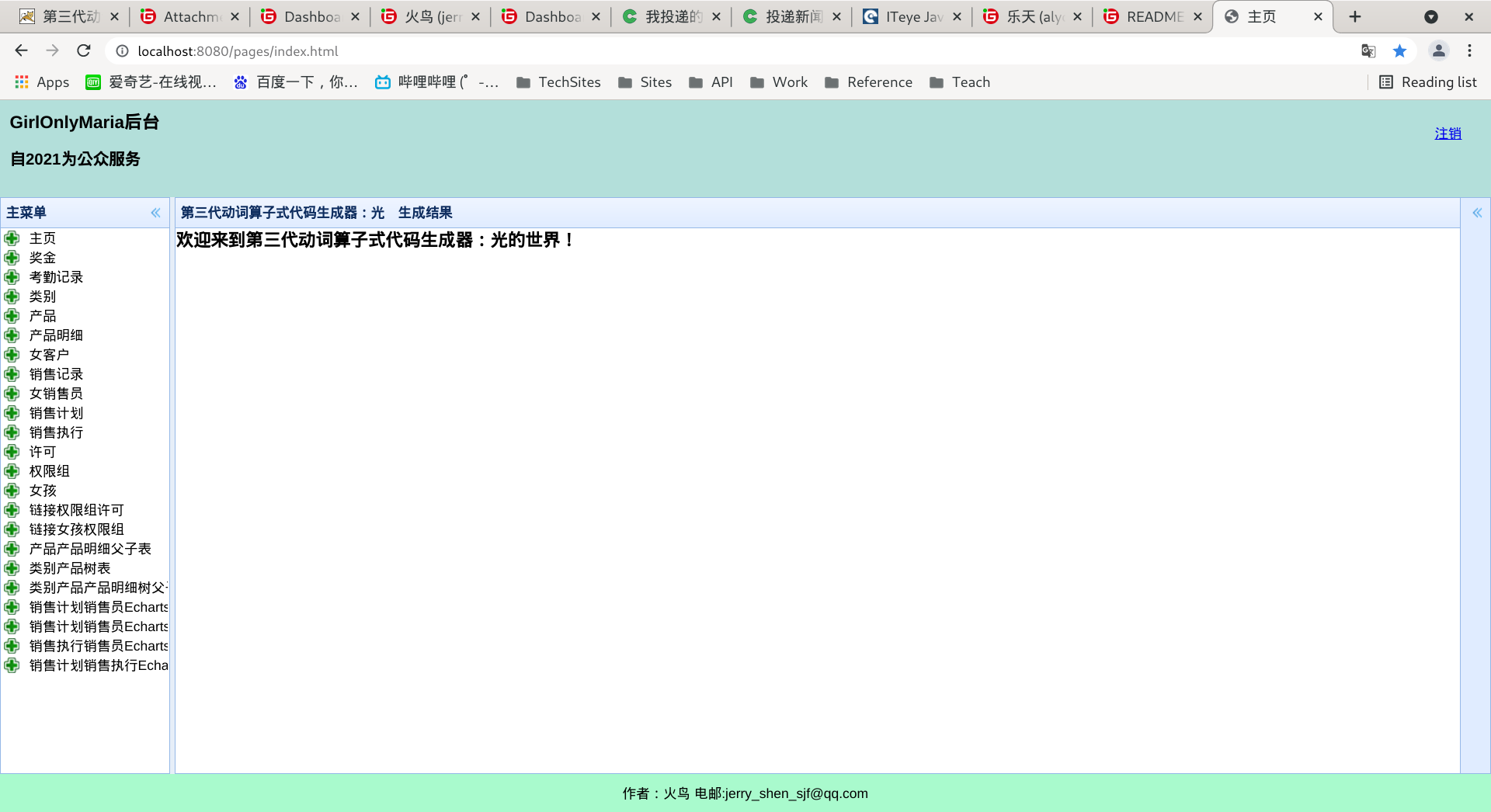Collapse the 主菜单 sidebar with the « chevron

tap(155, 213)
